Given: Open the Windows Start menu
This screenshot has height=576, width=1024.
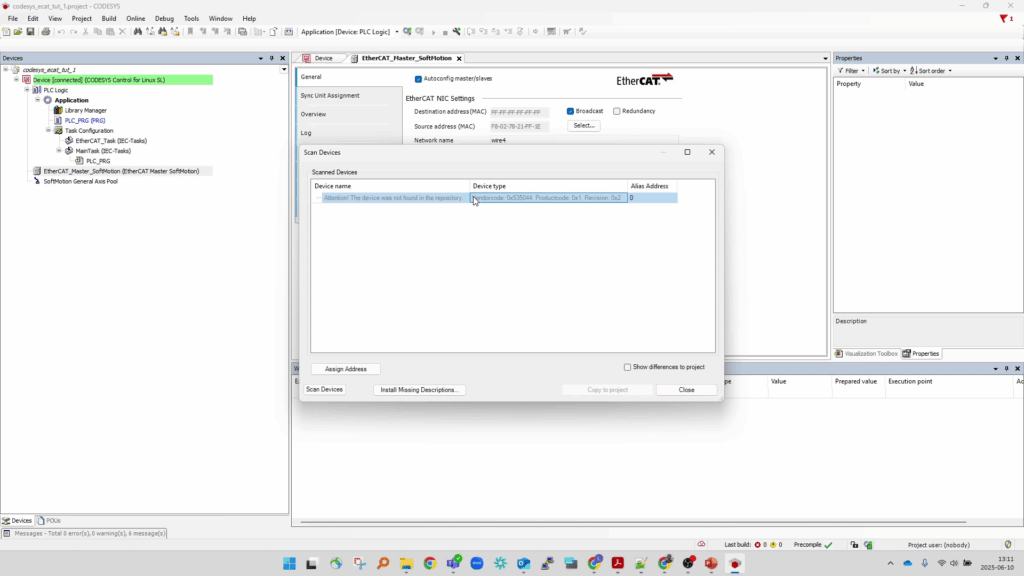Looking at the screenshot, I should (x=289, y=564).
